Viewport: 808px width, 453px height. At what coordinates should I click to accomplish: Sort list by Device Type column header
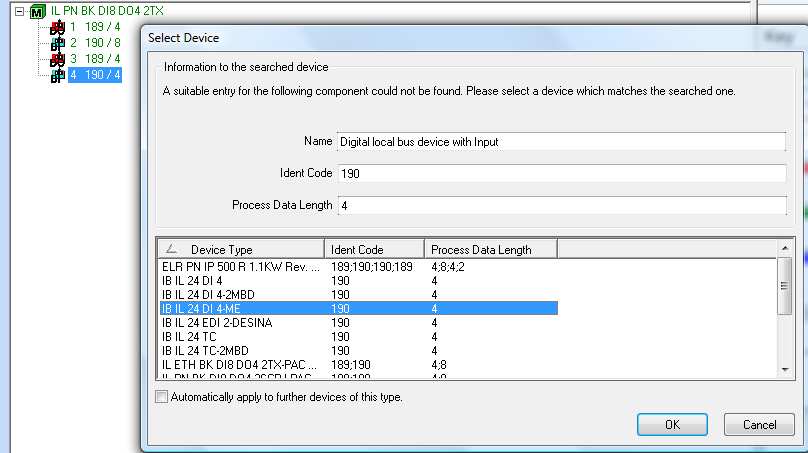coord(241,249)
